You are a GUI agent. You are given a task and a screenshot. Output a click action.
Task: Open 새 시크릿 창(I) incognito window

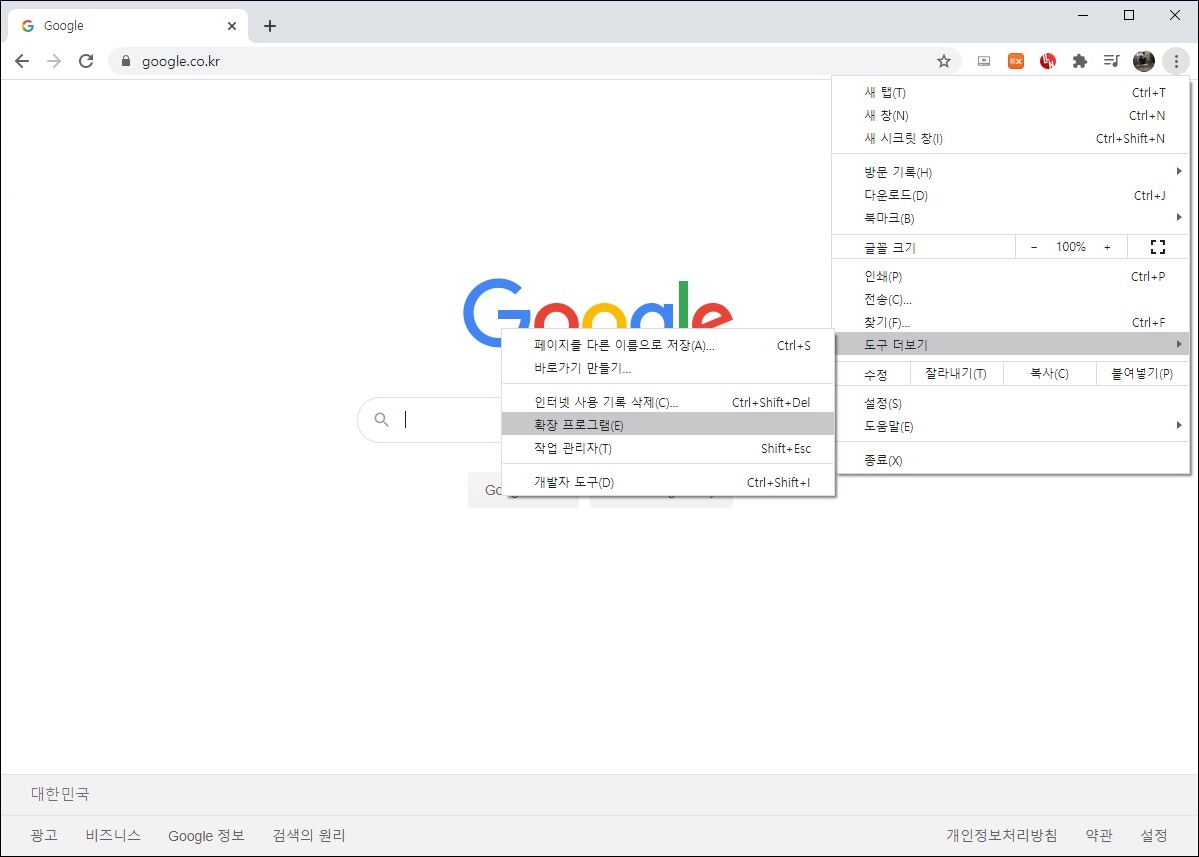click(1011, 138)
